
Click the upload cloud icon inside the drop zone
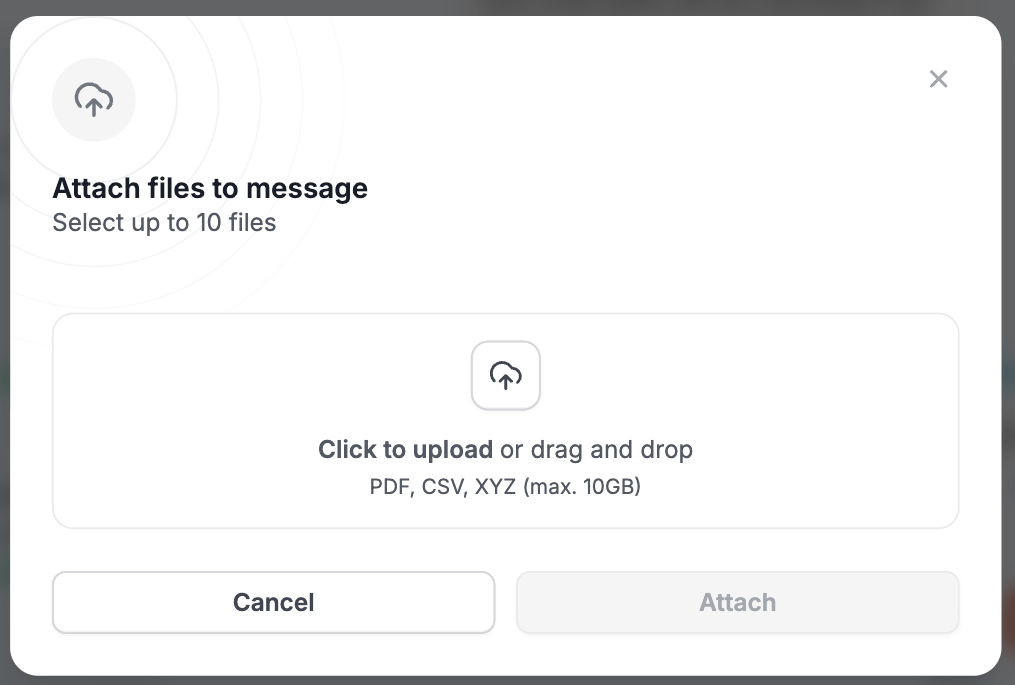point(506,376)
